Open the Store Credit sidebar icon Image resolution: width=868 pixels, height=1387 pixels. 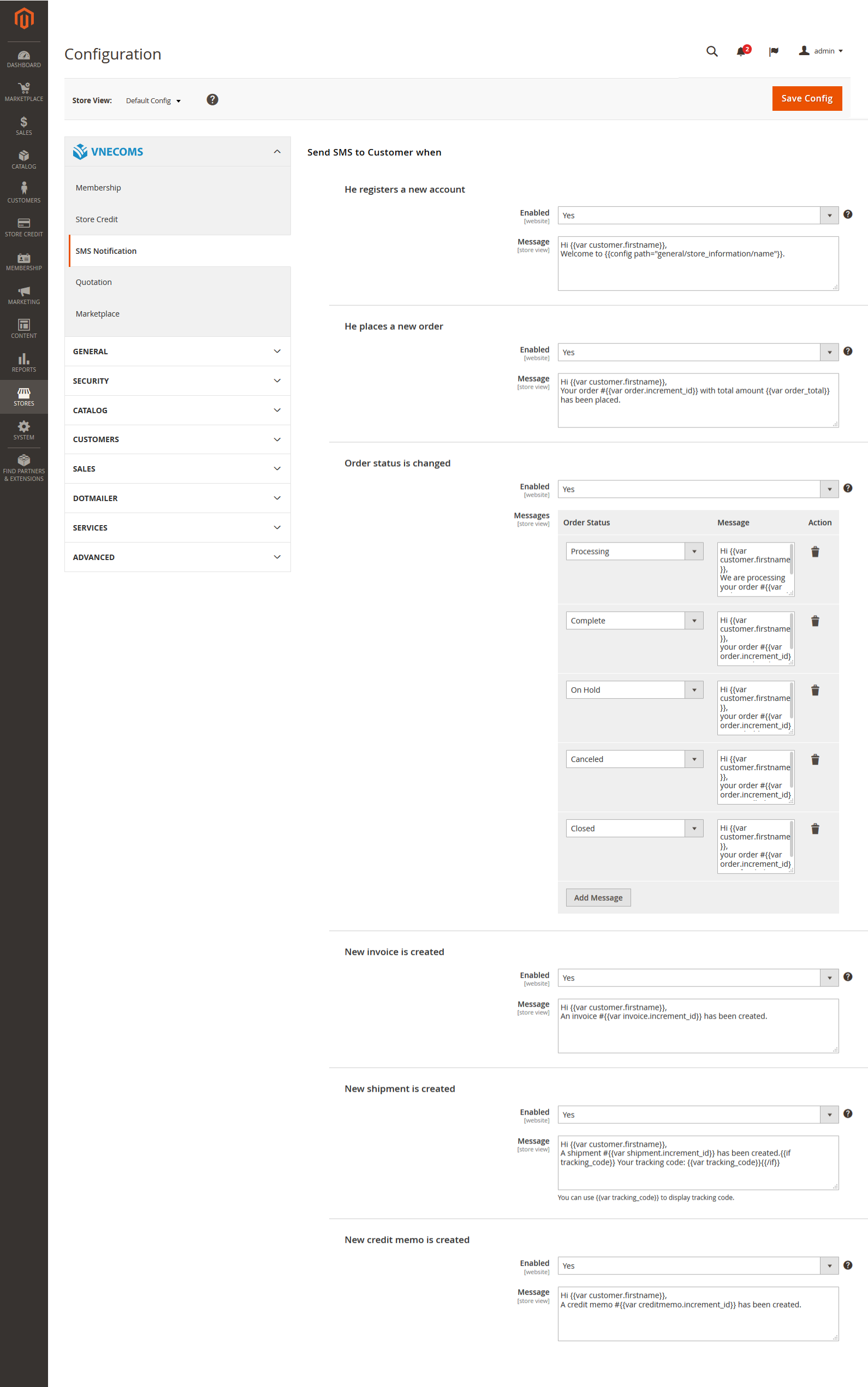tap(23, 228)
